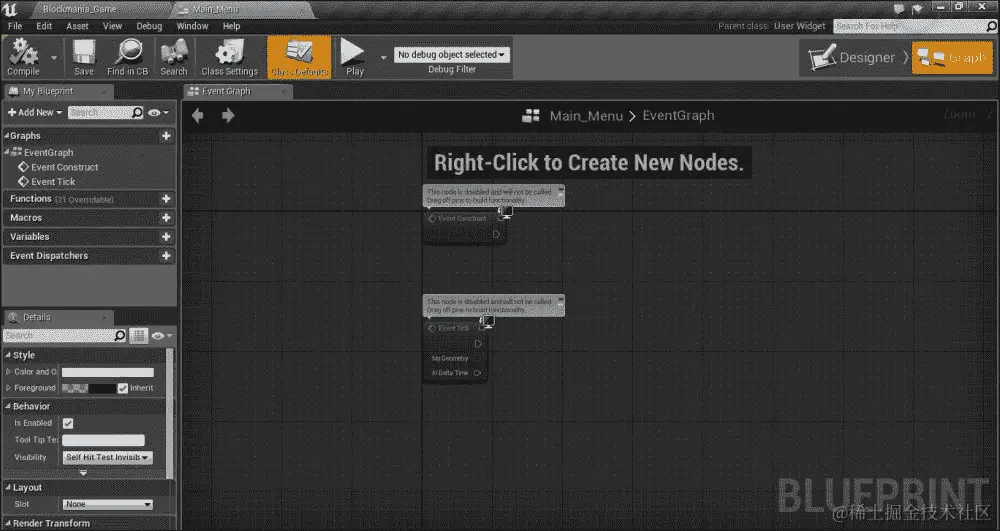Add new event dispatcher plus icon
The width and height of the screenshot is (1000, 531).
(x=166, y=256)
